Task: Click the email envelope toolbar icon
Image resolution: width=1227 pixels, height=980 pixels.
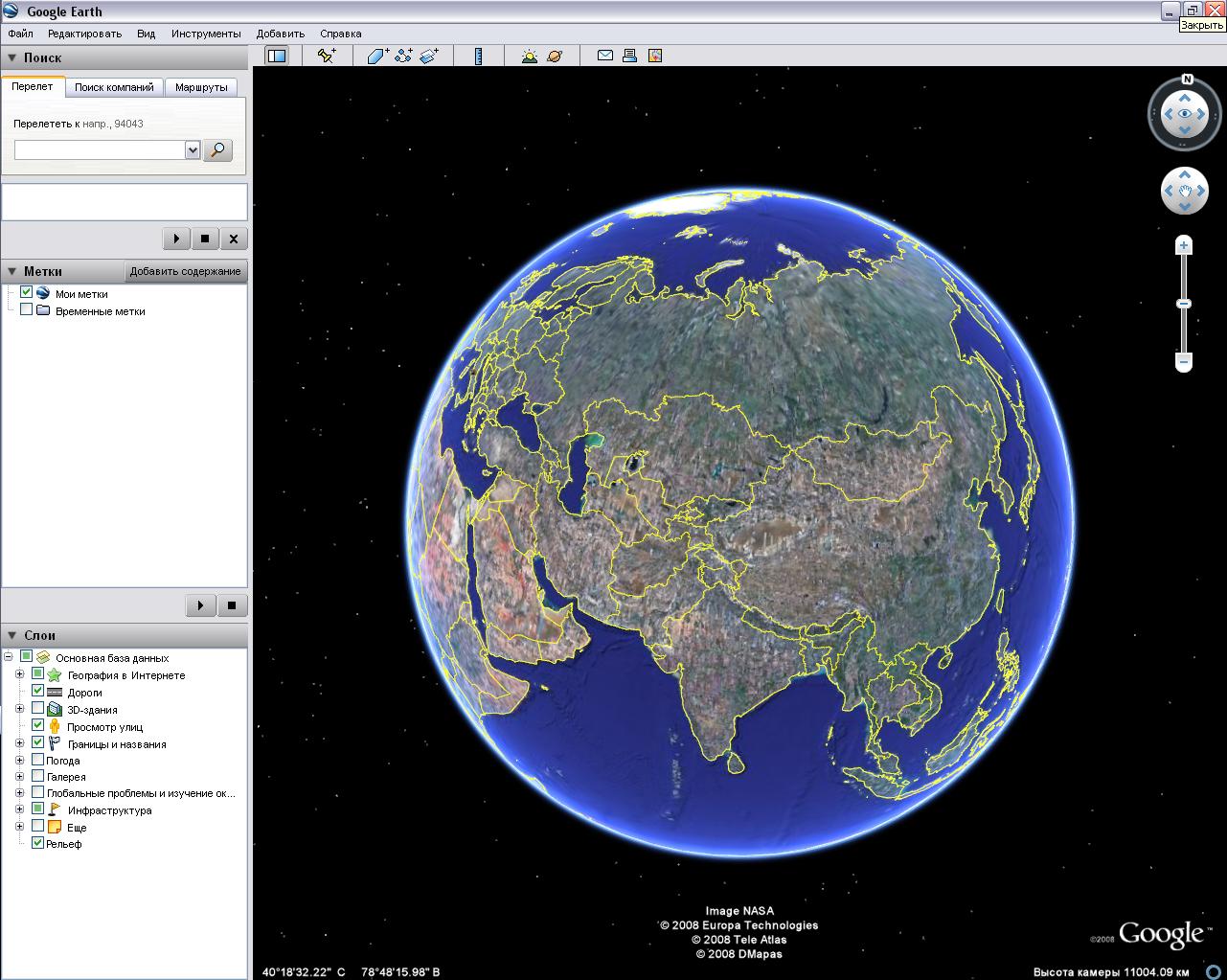Action: 605,56
